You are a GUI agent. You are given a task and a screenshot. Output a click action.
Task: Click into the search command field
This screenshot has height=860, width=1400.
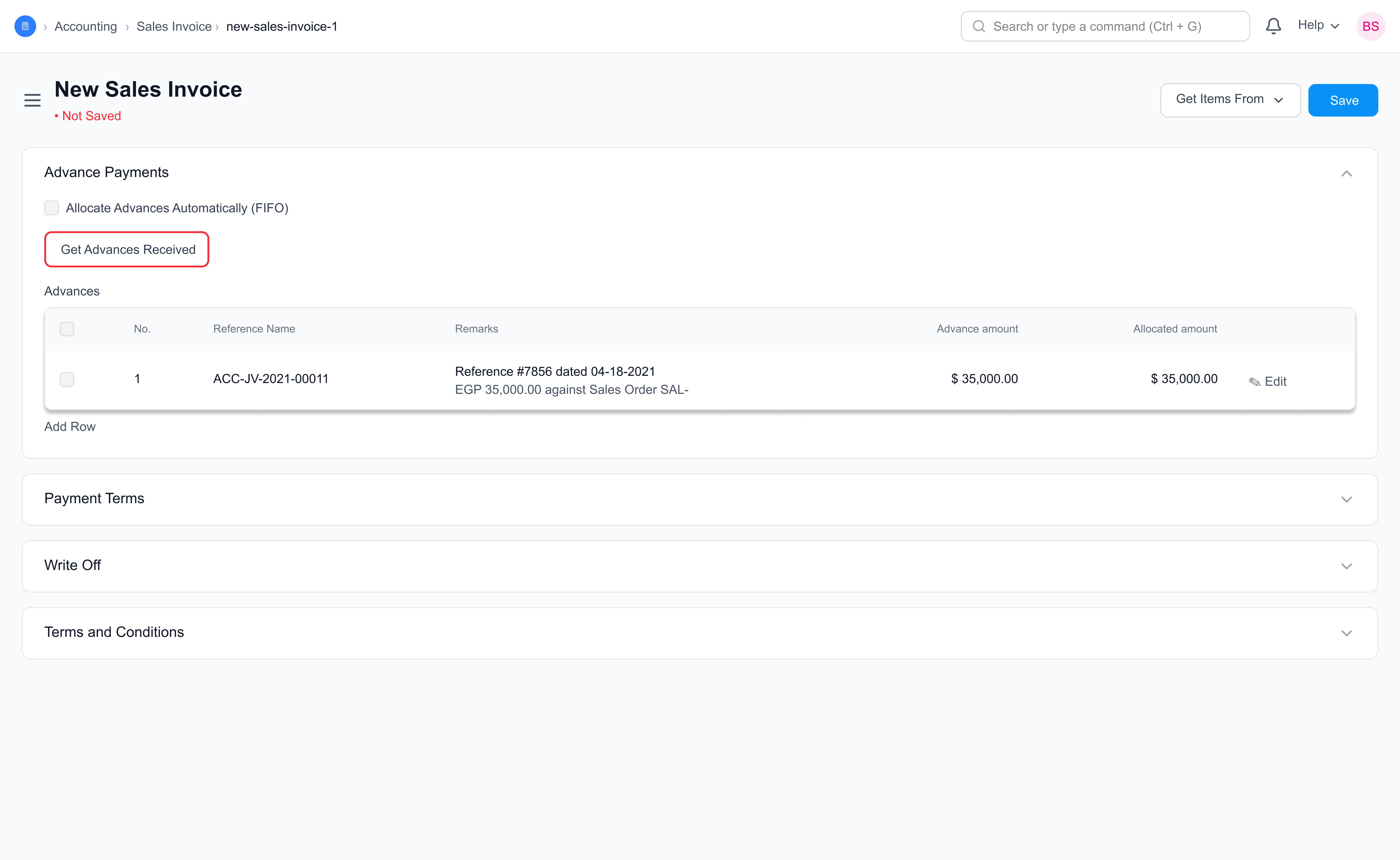[1105, 26]
